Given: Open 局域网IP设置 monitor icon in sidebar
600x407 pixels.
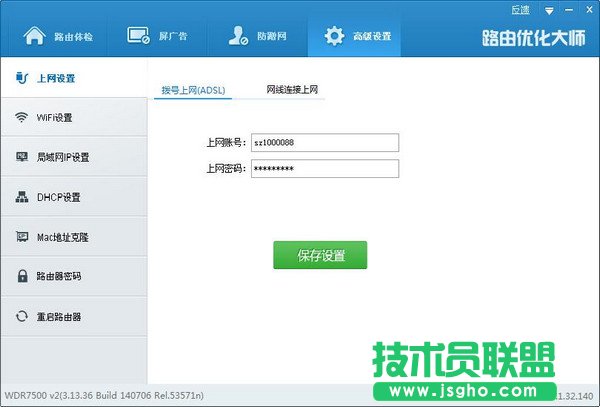Looking at the screenshot, I should pyautogui.click(x=21, y=157).
